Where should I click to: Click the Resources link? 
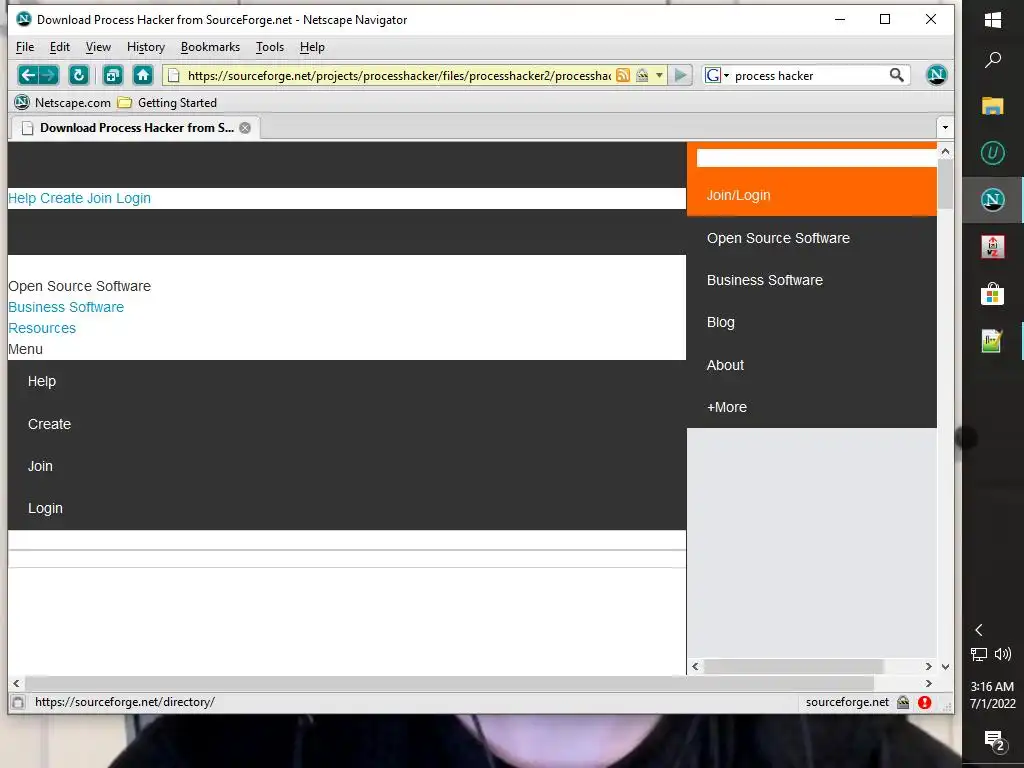[42, 328]
